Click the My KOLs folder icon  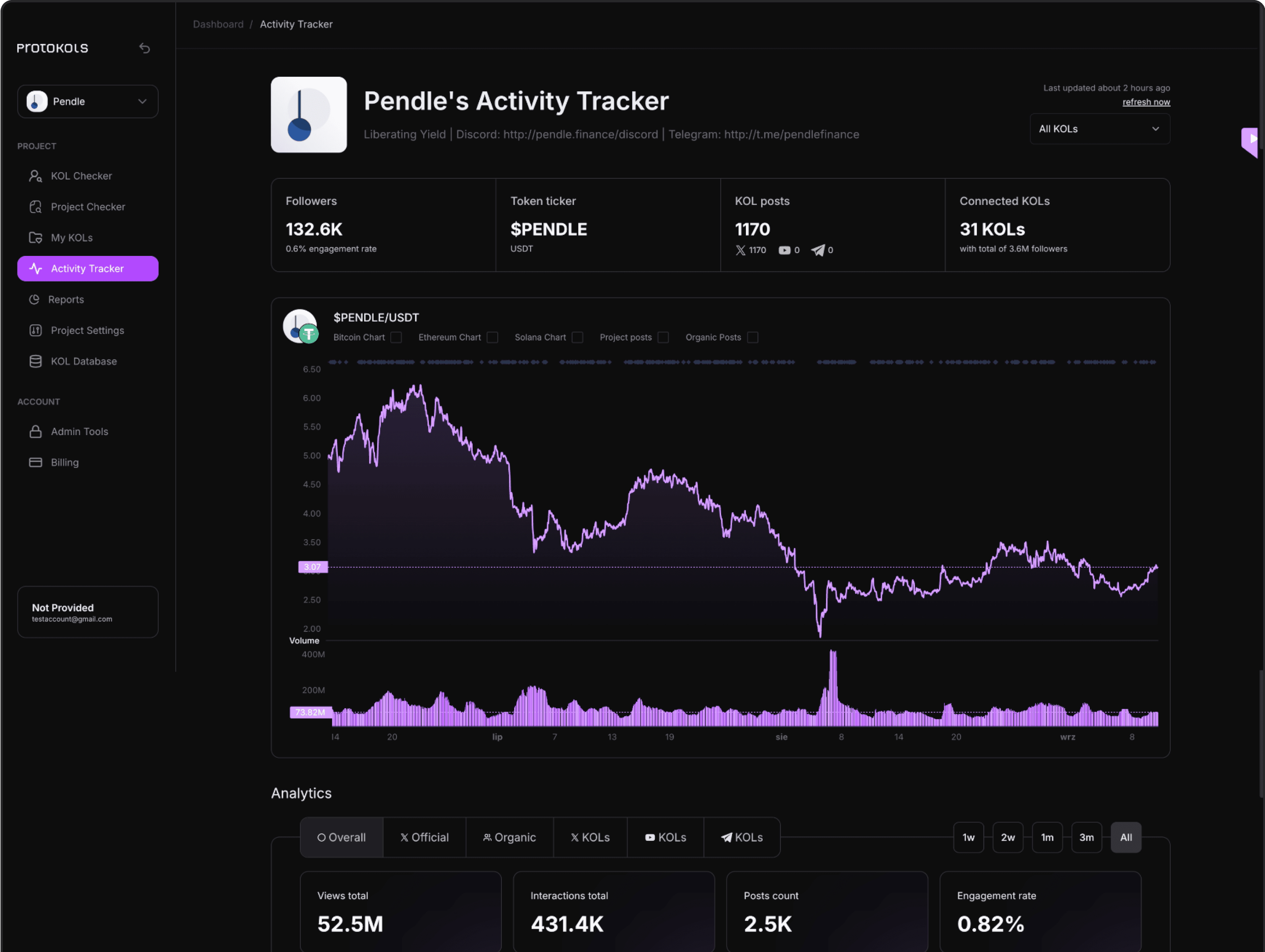[36, 238]
